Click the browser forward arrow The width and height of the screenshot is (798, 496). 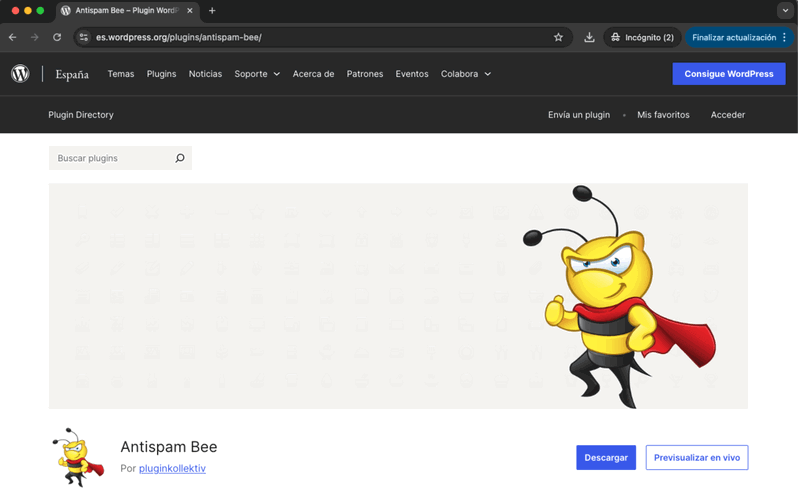[x=35, y=37]
